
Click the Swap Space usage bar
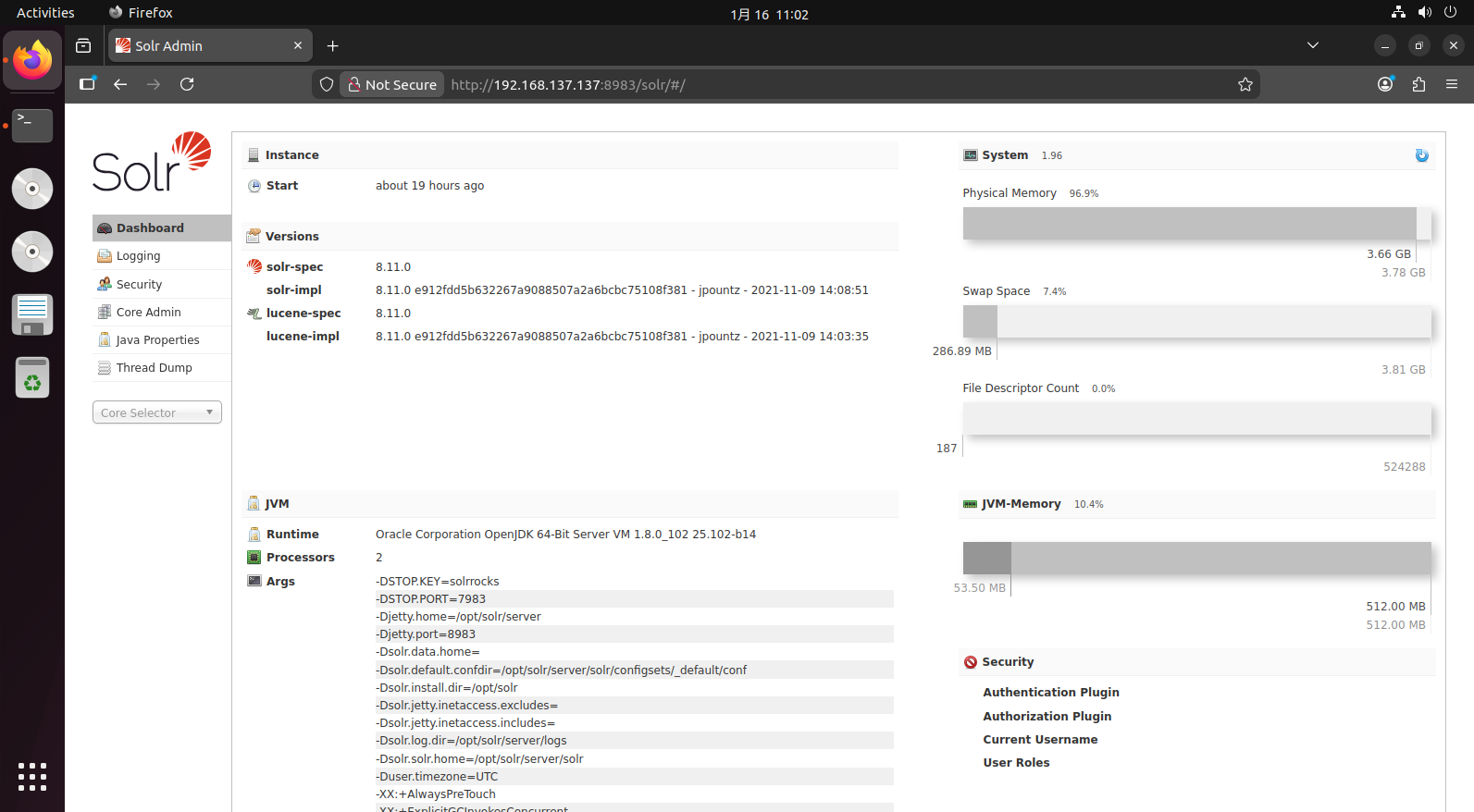pyautogui.click(x=1196, y=321)
